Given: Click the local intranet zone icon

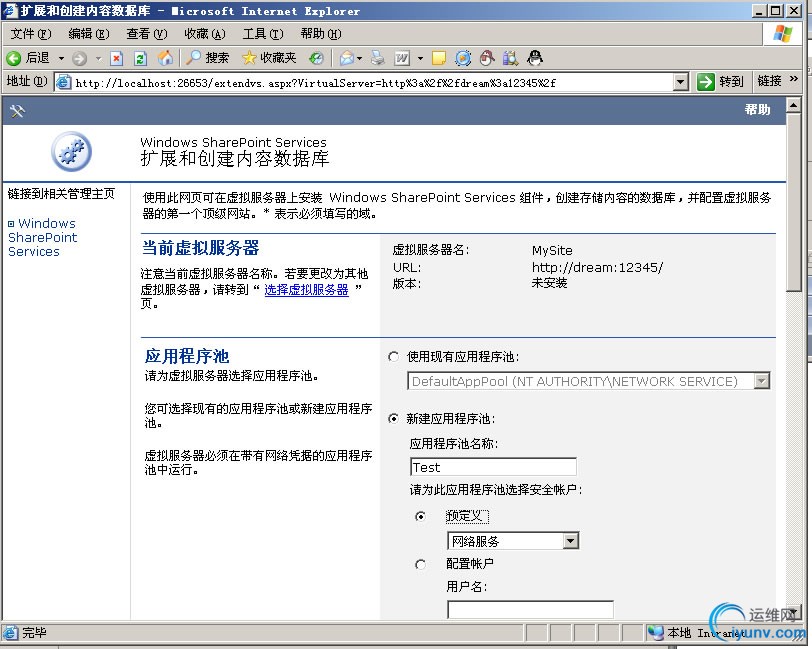Looking at the screenshot, I should [656, 632].
